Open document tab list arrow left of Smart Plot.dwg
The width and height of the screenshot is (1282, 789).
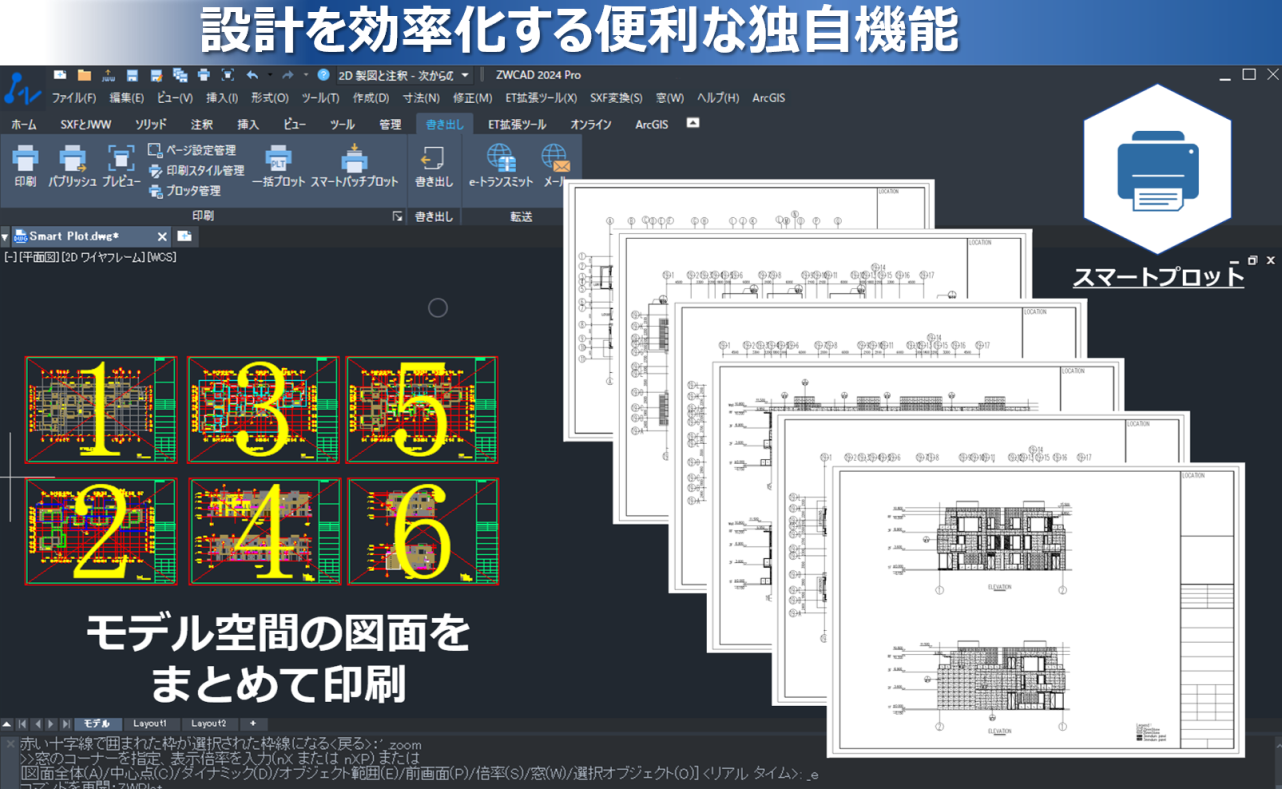(5, 237)
